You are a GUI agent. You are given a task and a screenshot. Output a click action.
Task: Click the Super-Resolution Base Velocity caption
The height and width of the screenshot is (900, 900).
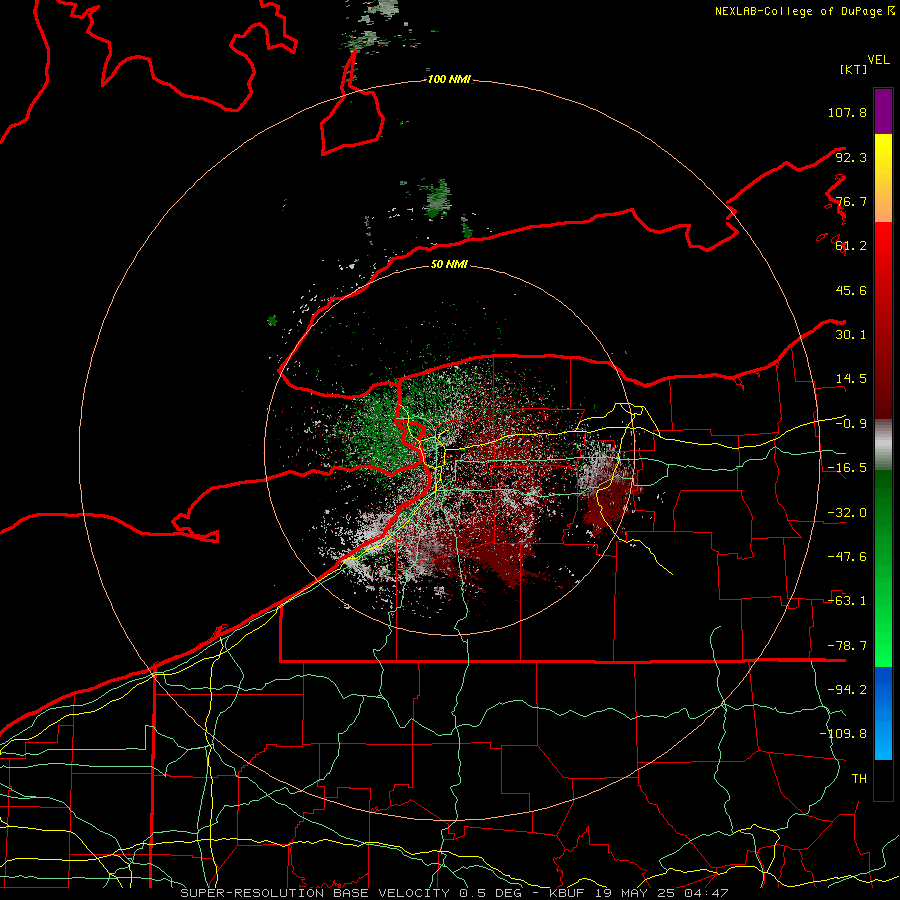point(455,893)
